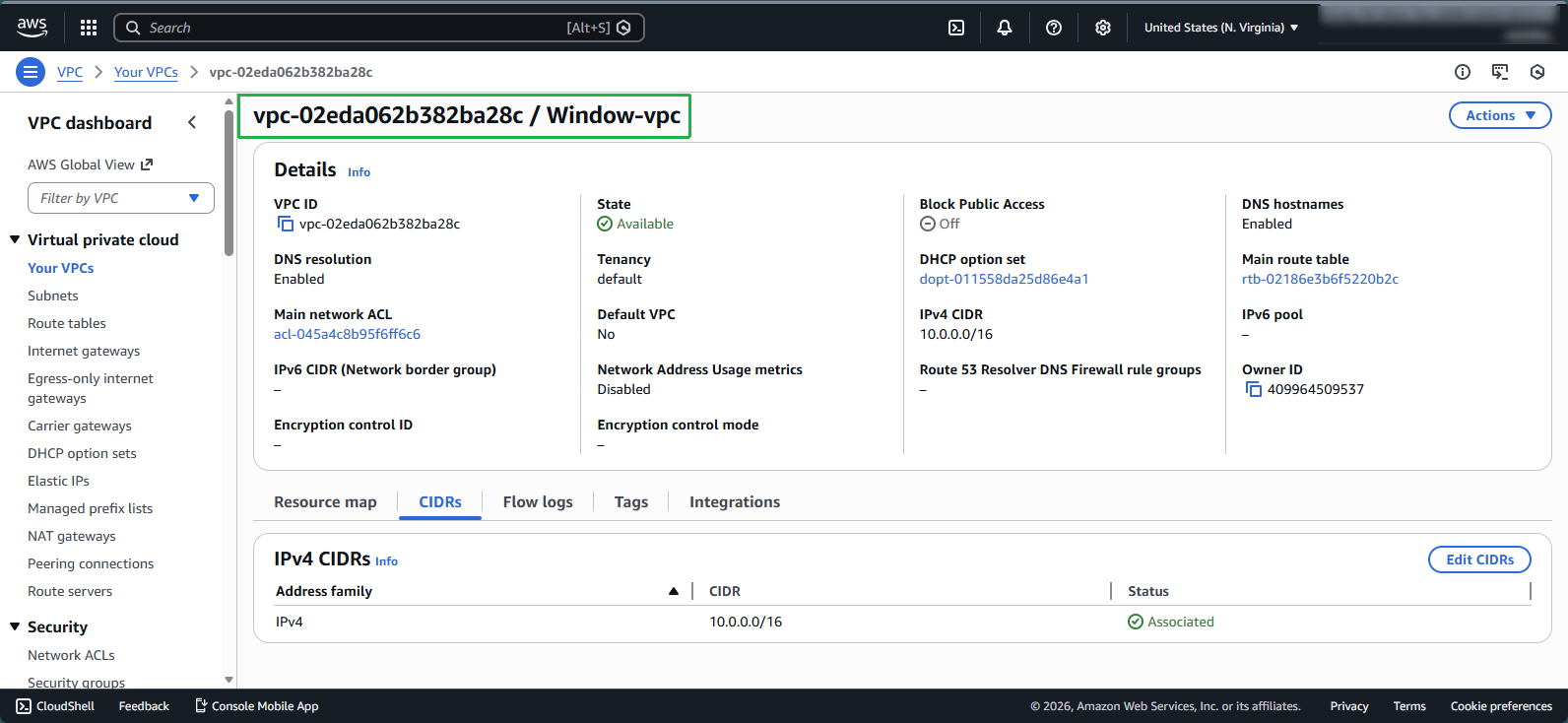The width and height of the screenshot is (1568, 723).
Task: Open Carrier gateways in sidebar
Action: 80,426
